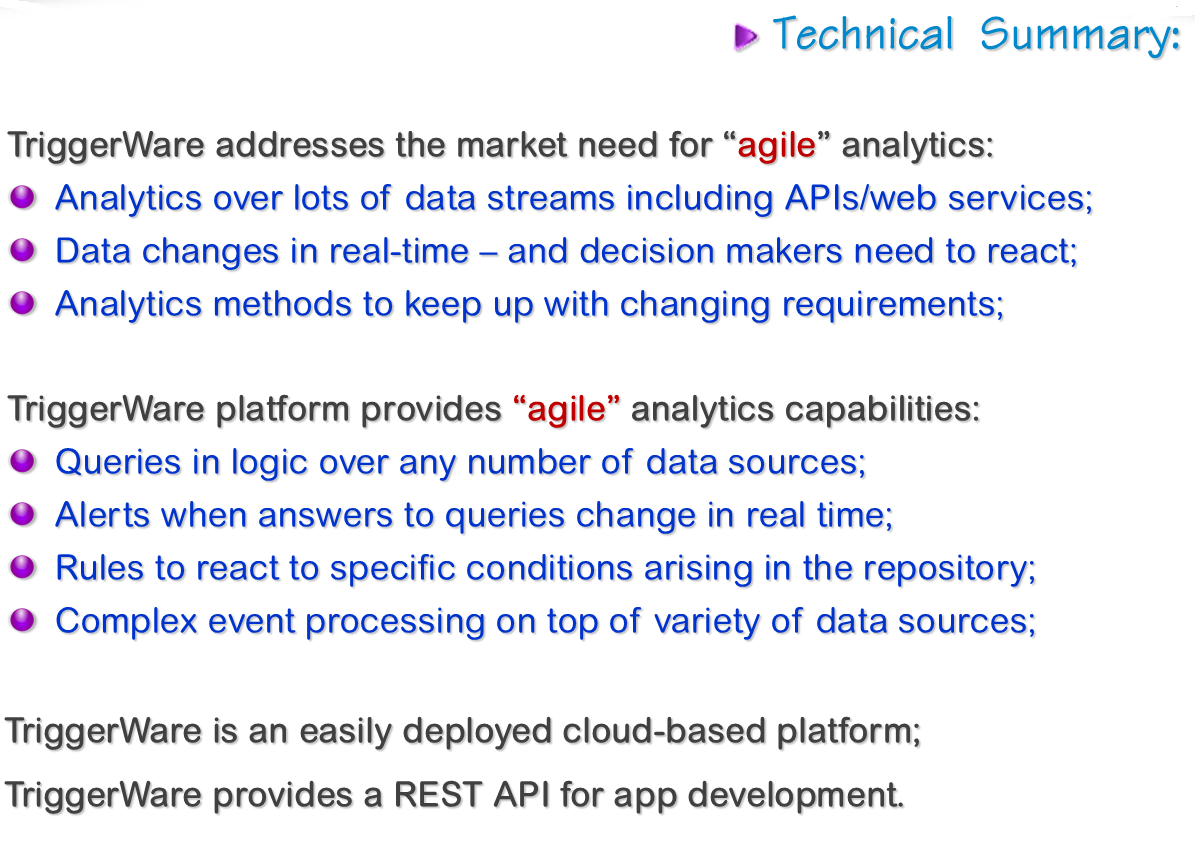Click the bullet before Data changes in real-time
The height and width of the screenshot is (841, 1195).
click(x=23, y=250)
